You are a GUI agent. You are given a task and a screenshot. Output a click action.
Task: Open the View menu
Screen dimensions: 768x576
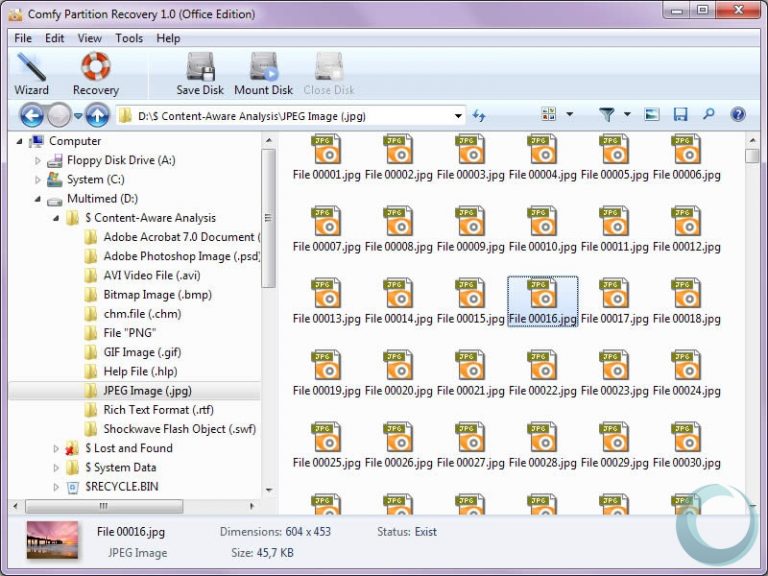coord(90,38)
